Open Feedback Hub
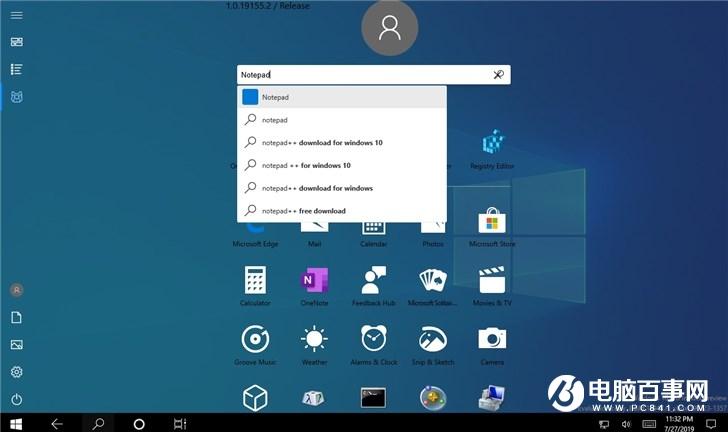Screen dimensions: 728x432 point(374,285)
